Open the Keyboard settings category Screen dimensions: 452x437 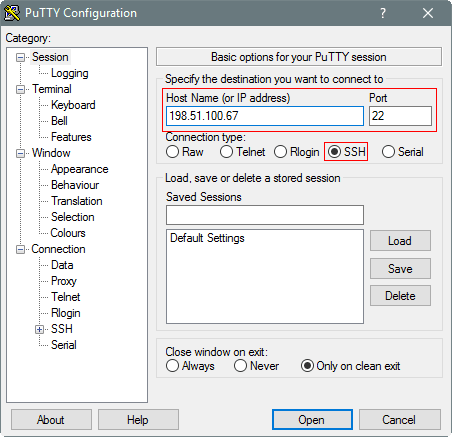(x=73, y=105)
